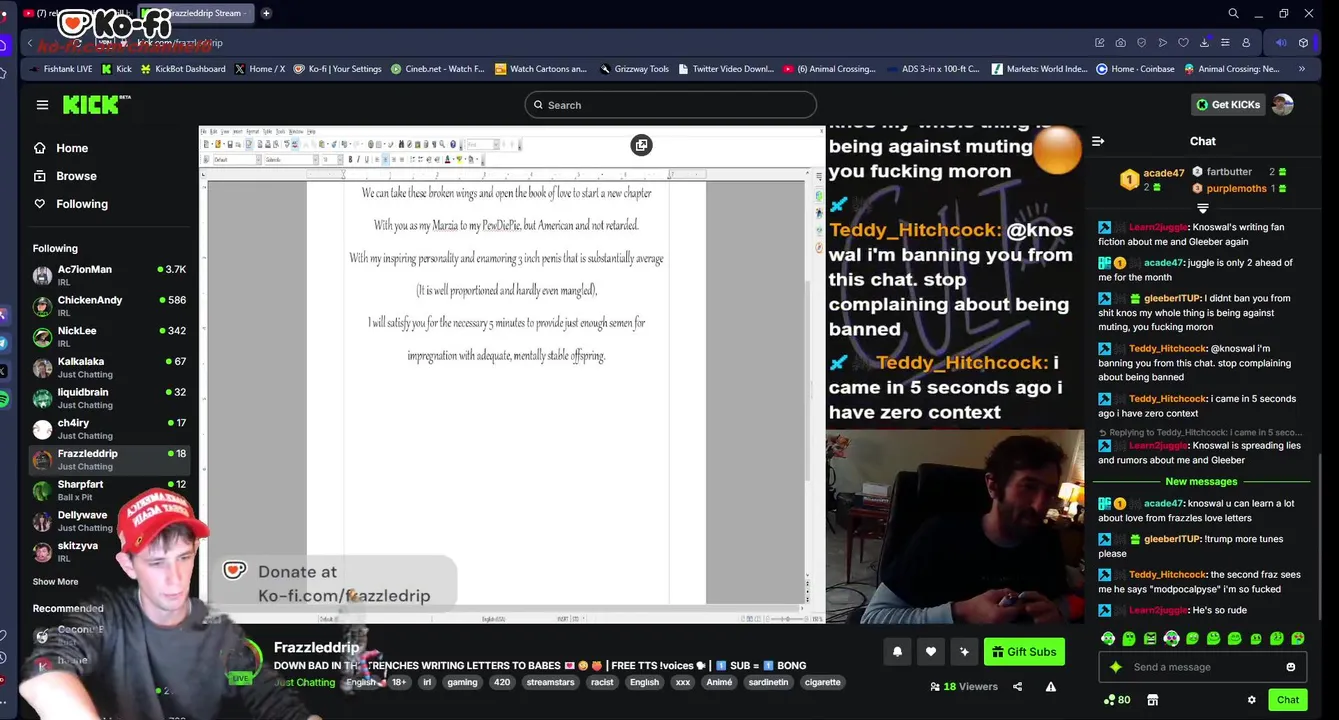The height and width of the screenshot is (720, 1339).
Task: Open the Home - Coinbase bookmark
Action: click(x=1135, y=69)
